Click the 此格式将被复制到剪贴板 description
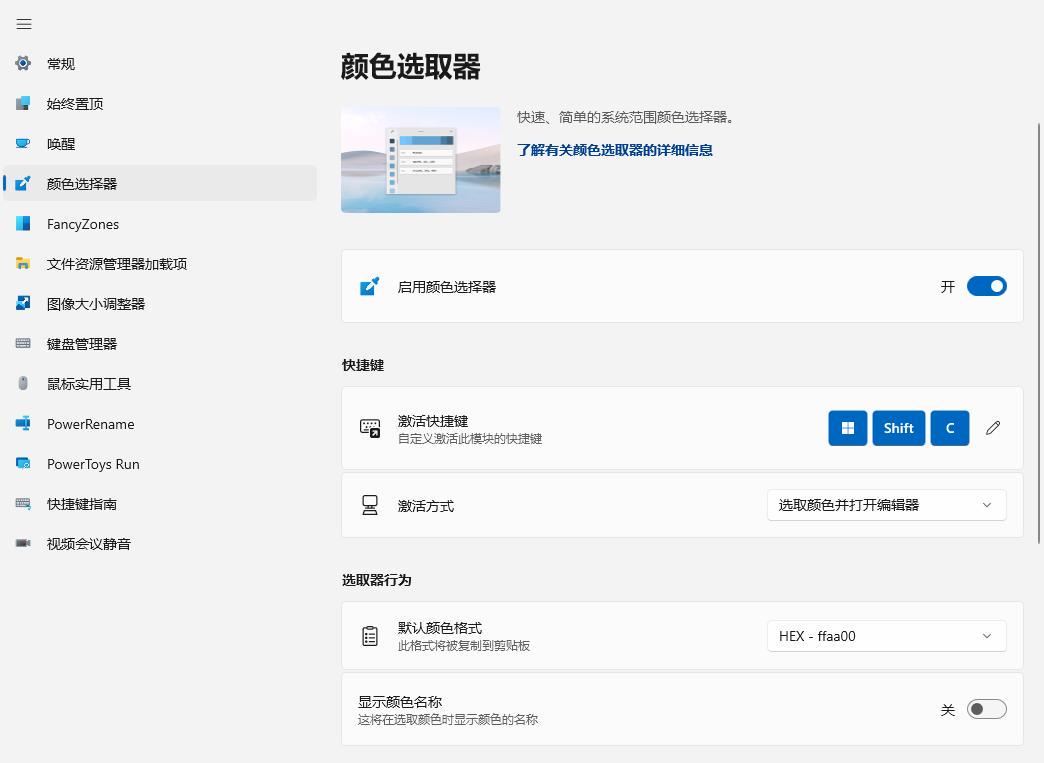Image resolution: width=1044 pixels, height=763 pixels. point(464,646)
